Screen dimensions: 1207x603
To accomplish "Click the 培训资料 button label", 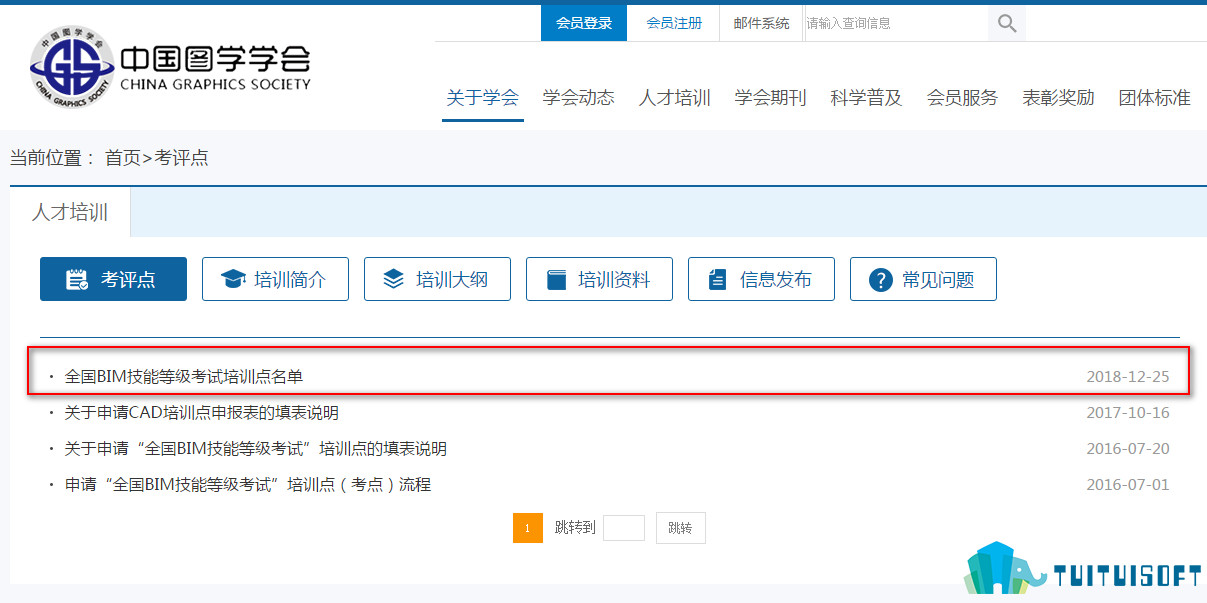I will pos(614,280).
